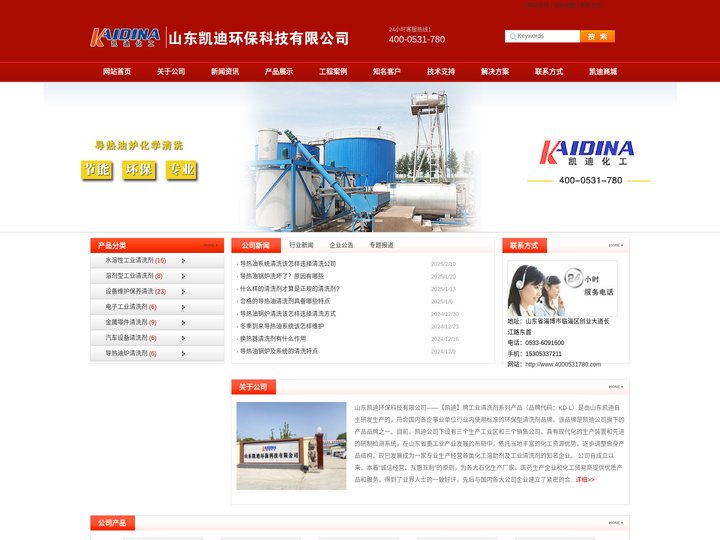The height and width of the screenshot is (540, 720).
Task: Open the 解决方案 navigation item
Action: pos(495,72)
